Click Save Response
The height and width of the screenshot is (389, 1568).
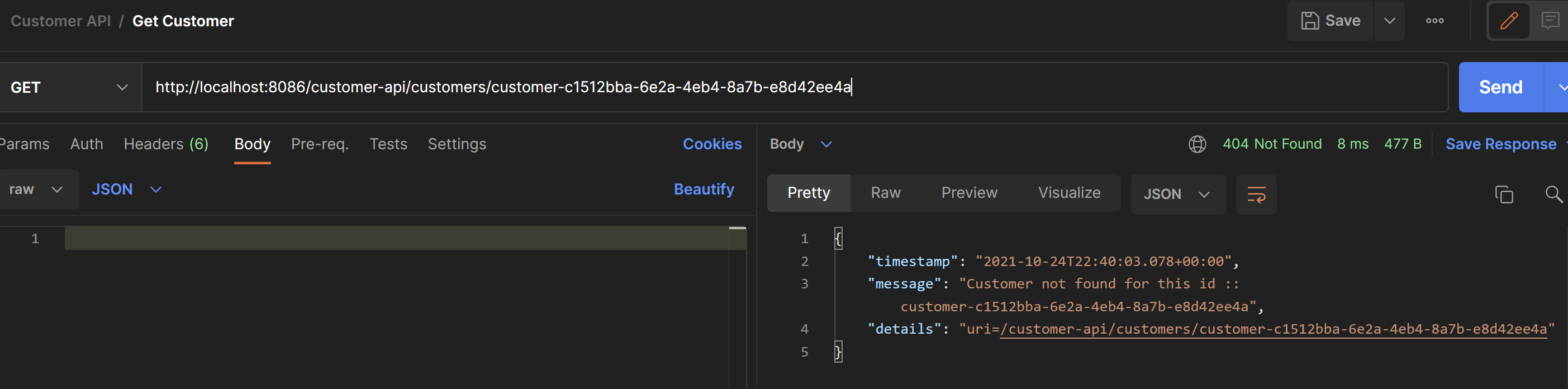[1500, 144]
